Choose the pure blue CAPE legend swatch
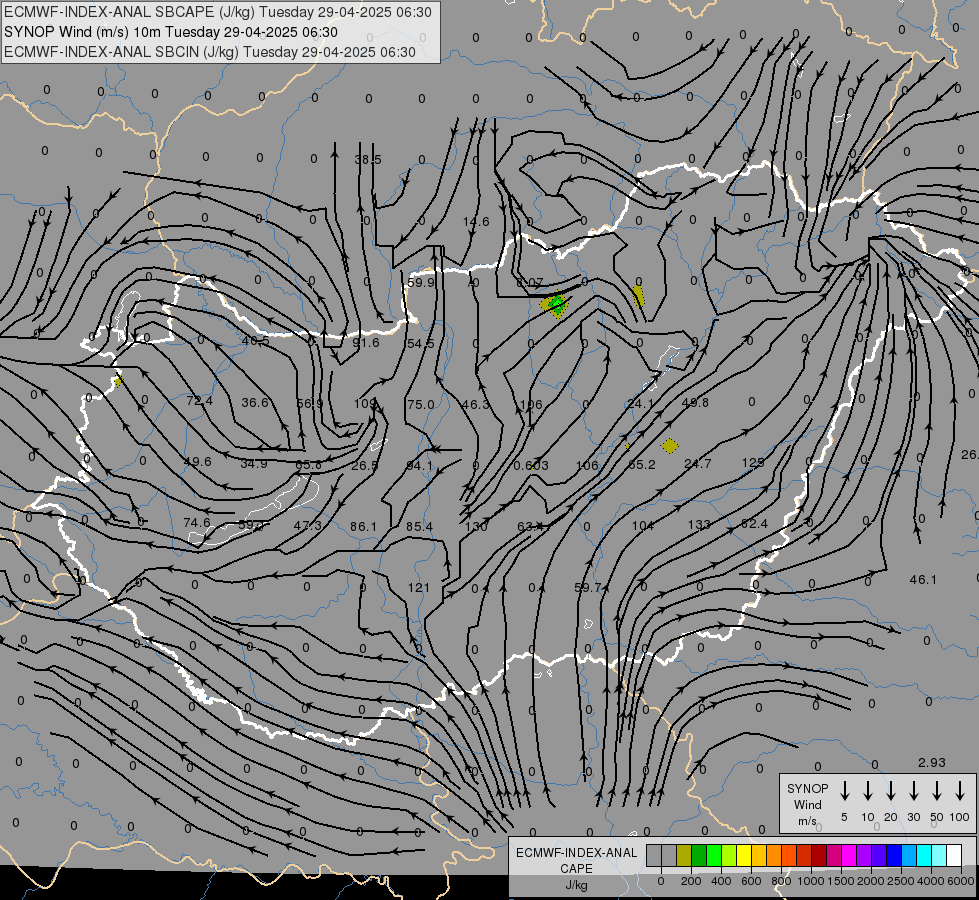The width and height of the screenshot is (979, 900). [894, 856]
